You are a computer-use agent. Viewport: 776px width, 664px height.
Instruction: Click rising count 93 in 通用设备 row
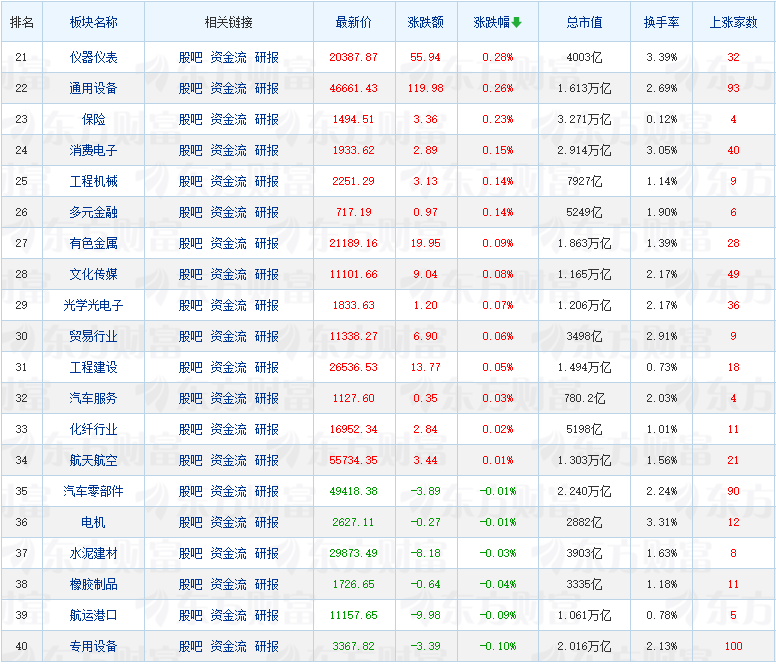tap(733, 88)
